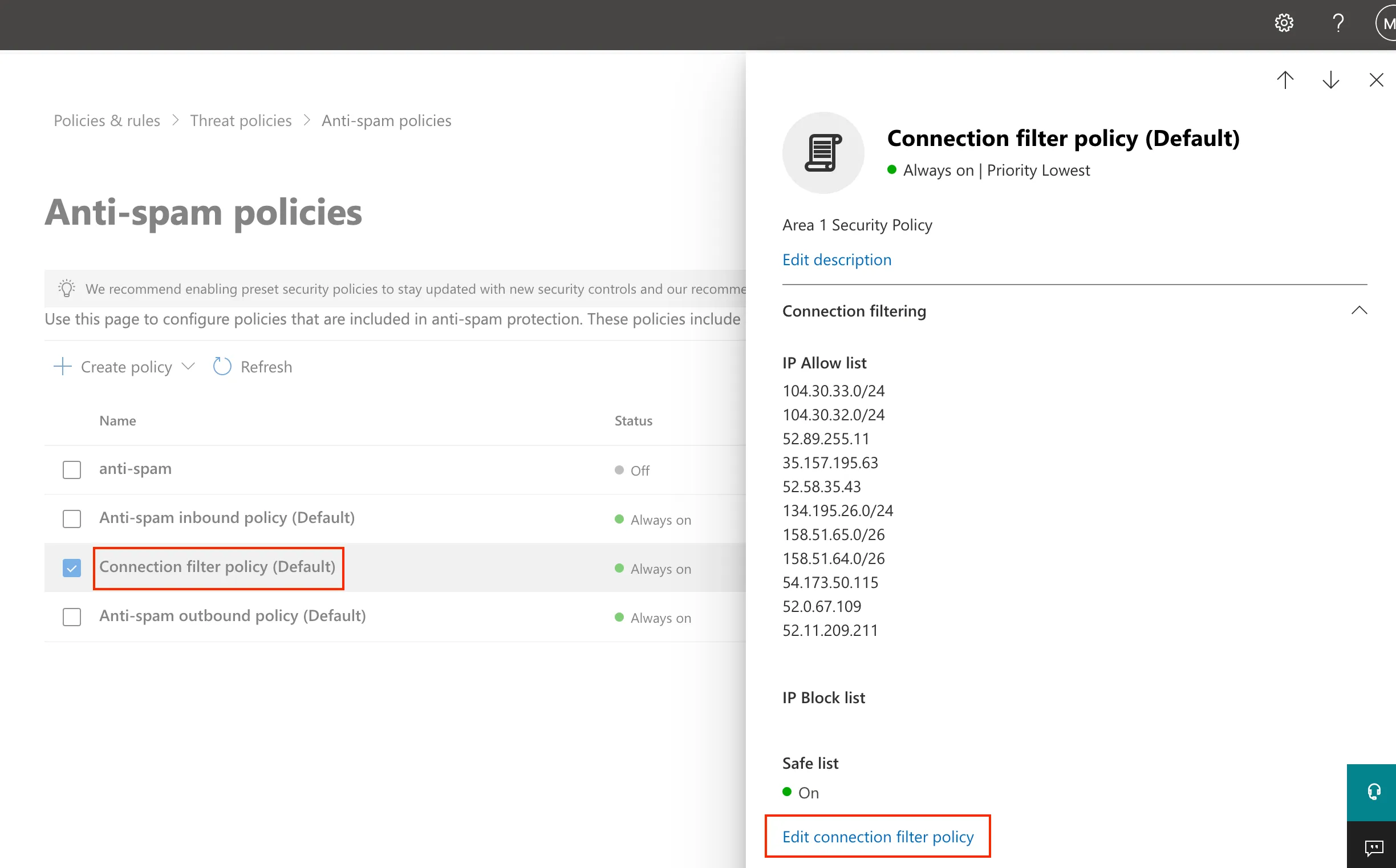Click the refresh icon next to Create policy
Viewport: 1396px width, 868px height.
click(x=222, y=366)
